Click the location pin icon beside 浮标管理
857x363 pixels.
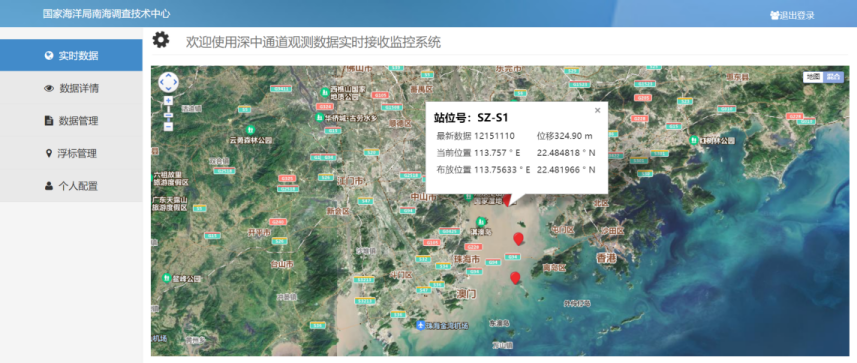[x=49, y=154]
